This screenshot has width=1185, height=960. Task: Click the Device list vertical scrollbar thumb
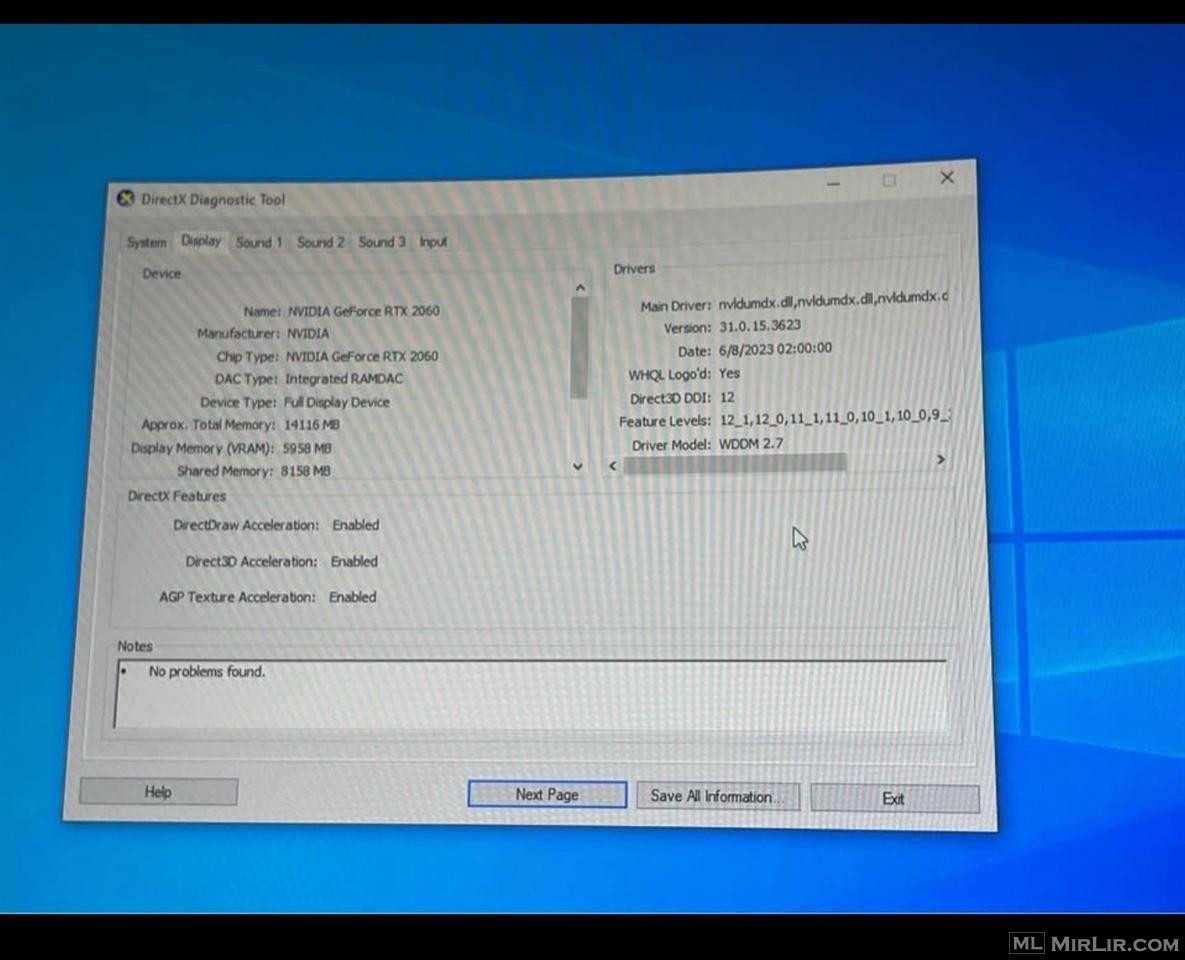click(x=579, y=348)
